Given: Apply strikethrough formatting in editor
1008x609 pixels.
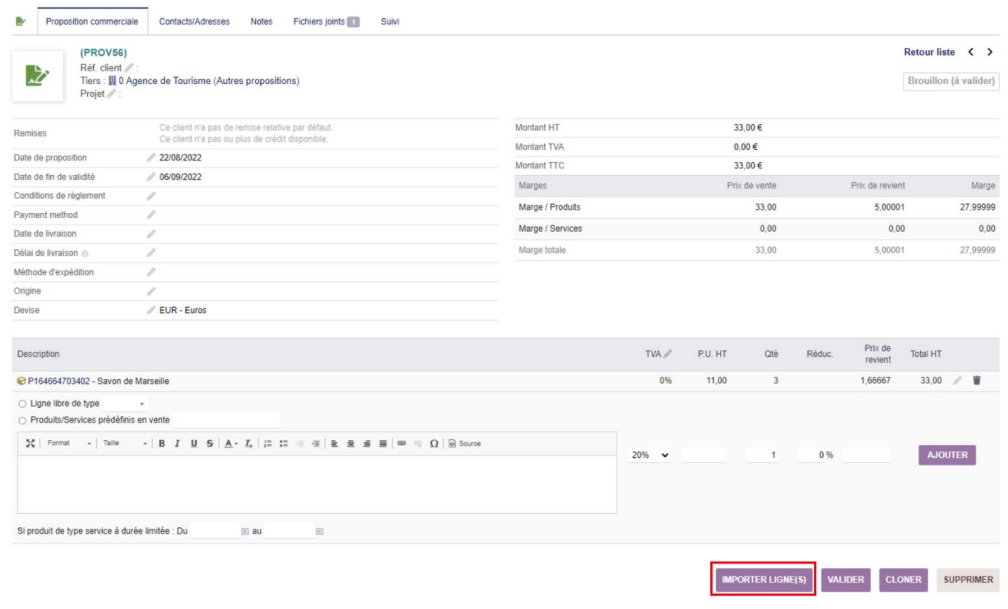Looking at the screenshot, I should tap(210, 444).
